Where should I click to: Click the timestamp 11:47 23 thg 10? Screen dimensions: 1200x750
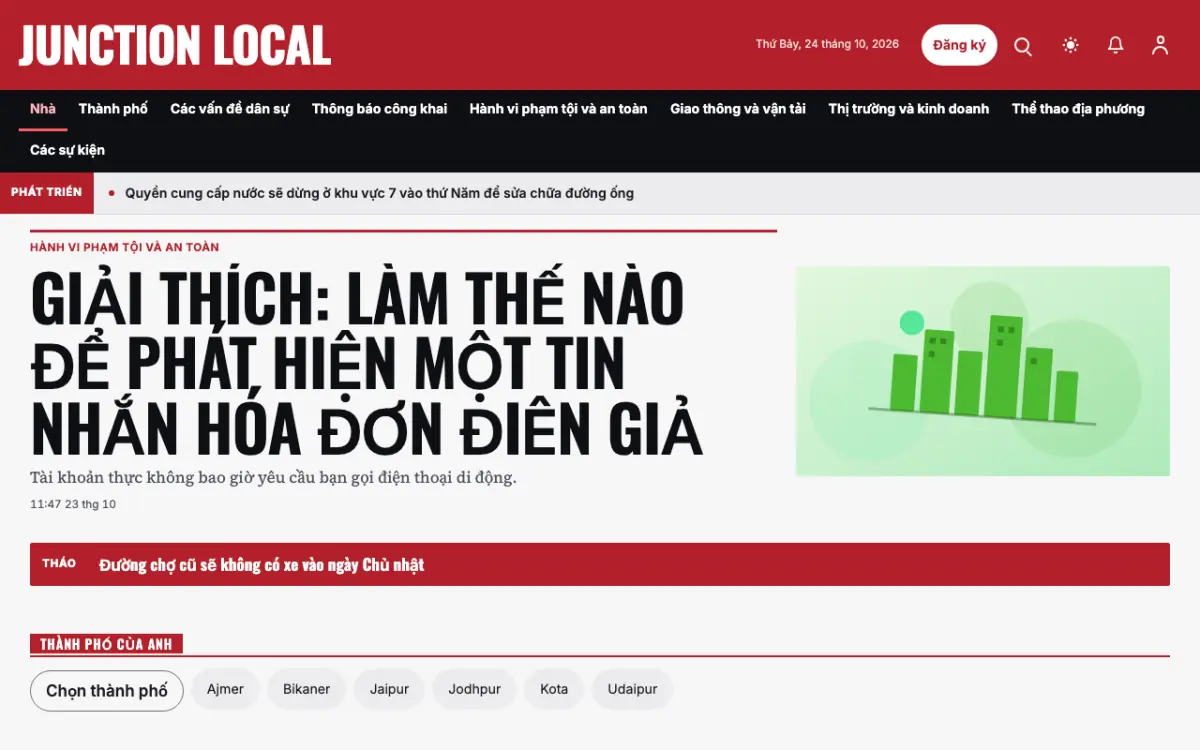pyautogui.click(x=73, y=504)
